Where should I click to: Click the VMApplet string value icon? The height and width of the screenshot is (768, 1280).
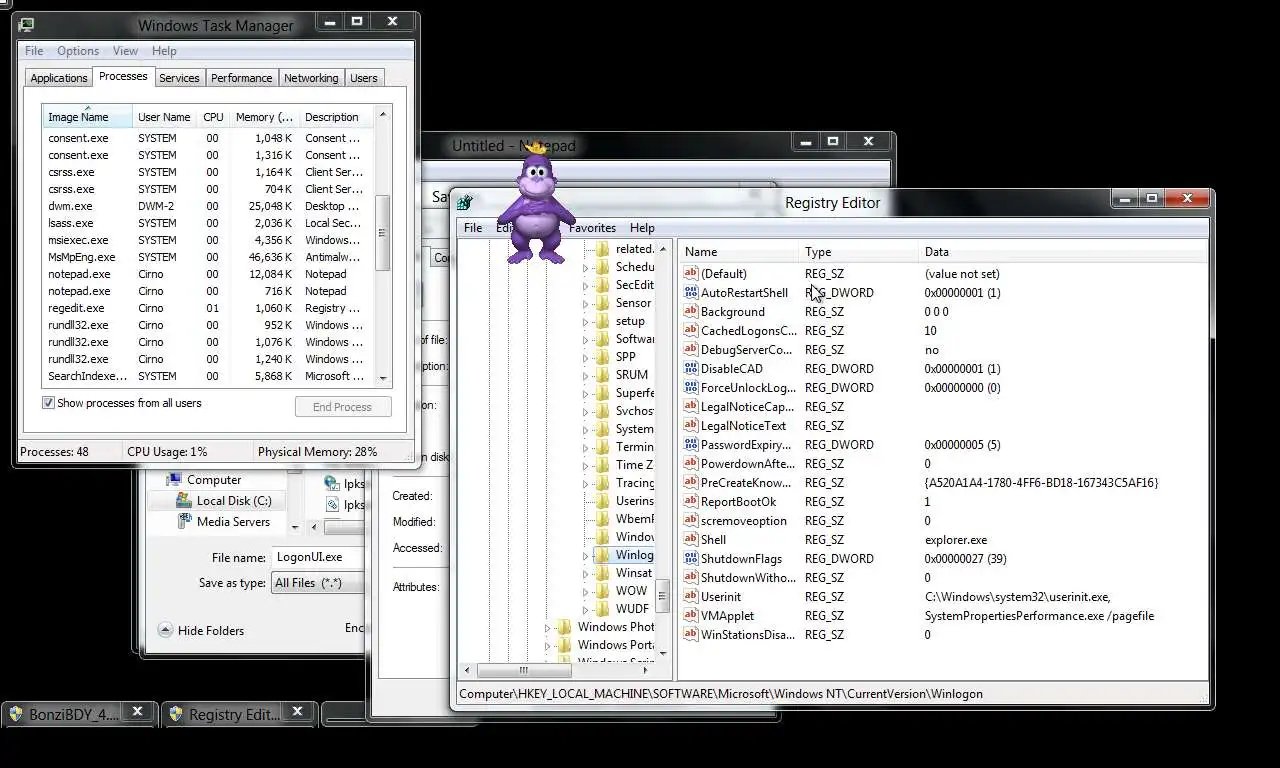tap(690, 616)
